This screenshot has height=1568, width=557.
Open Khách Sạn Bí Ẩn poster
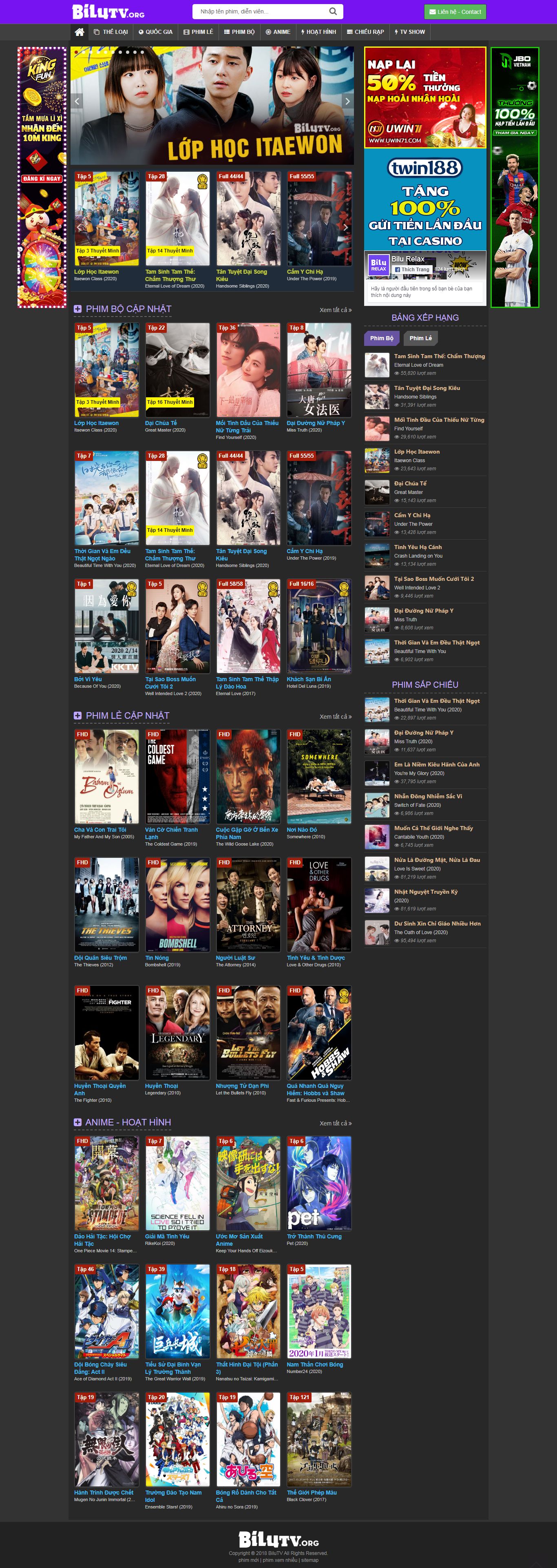pos(319,626)
